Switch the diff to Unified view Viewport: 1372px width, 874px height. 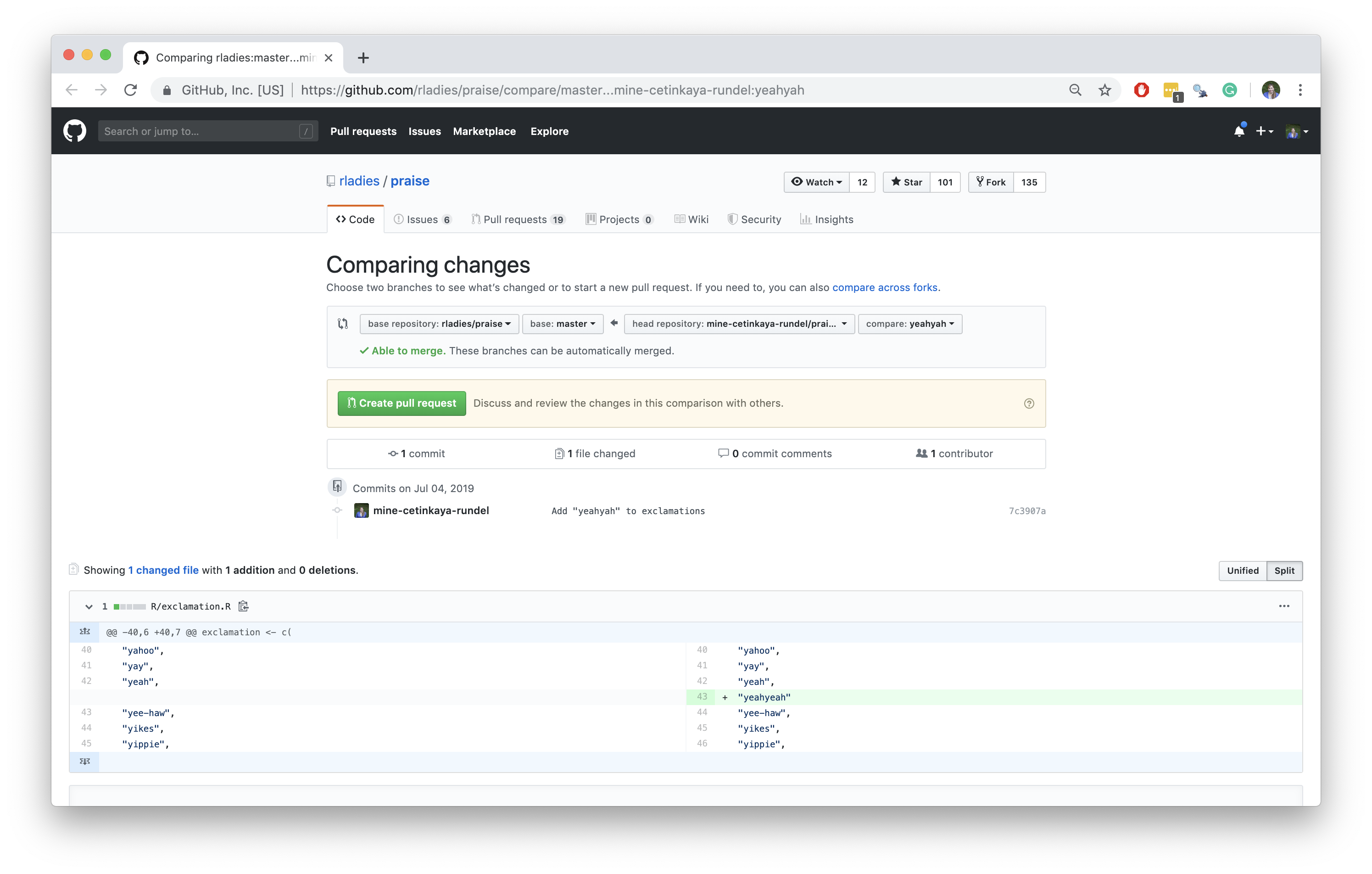[1242, 571]
